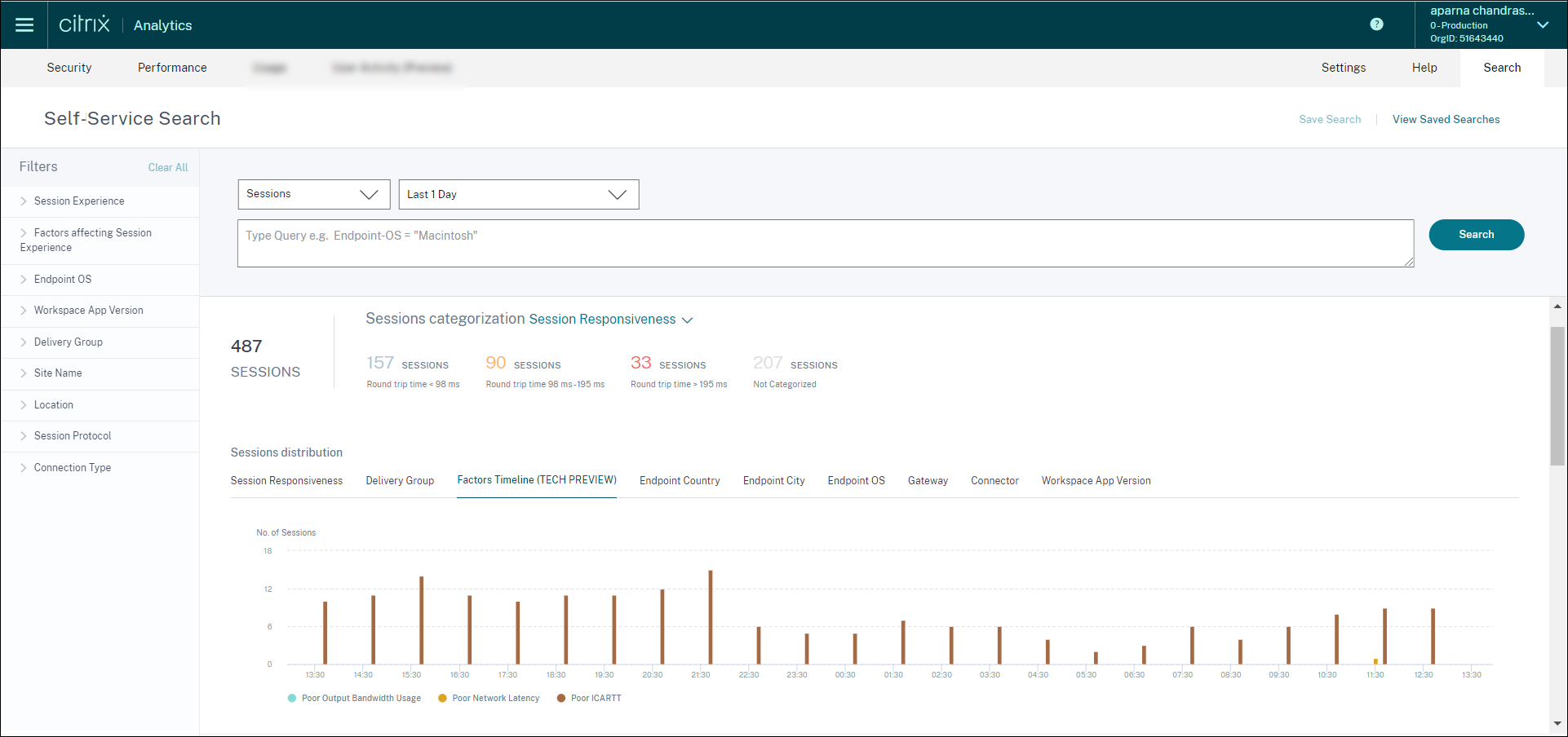Switch to the Endpoint Country tab
Image resolution: width=1568 pixels, height=737 pixels.
(680, 481)
